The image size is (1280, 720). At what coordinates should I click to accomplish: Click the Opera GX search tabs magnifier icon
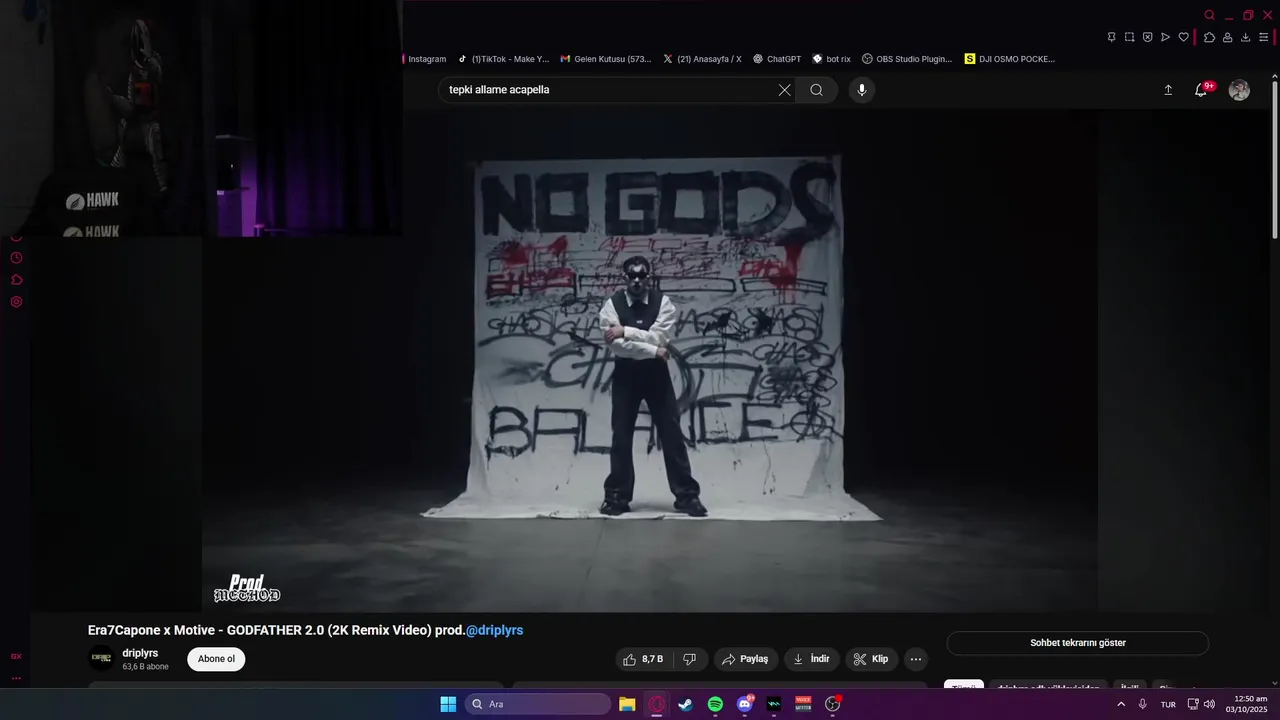pyautogui.click(x=1209, y=15)
